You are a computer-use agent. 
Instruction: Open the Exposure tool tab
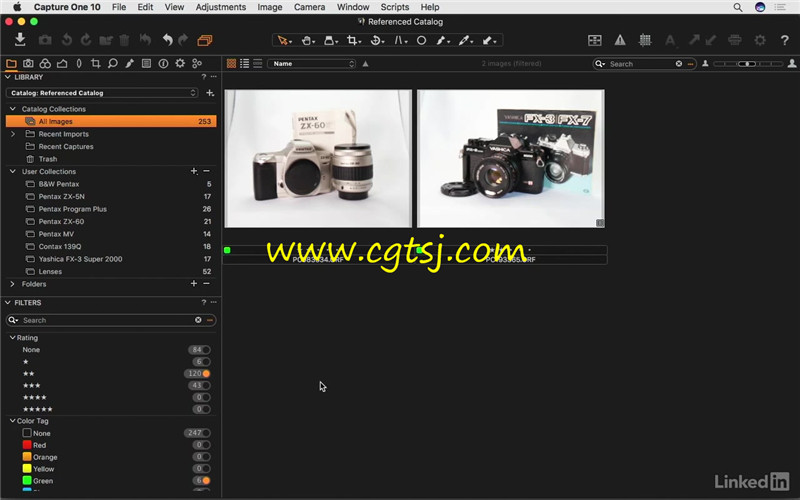62,63
